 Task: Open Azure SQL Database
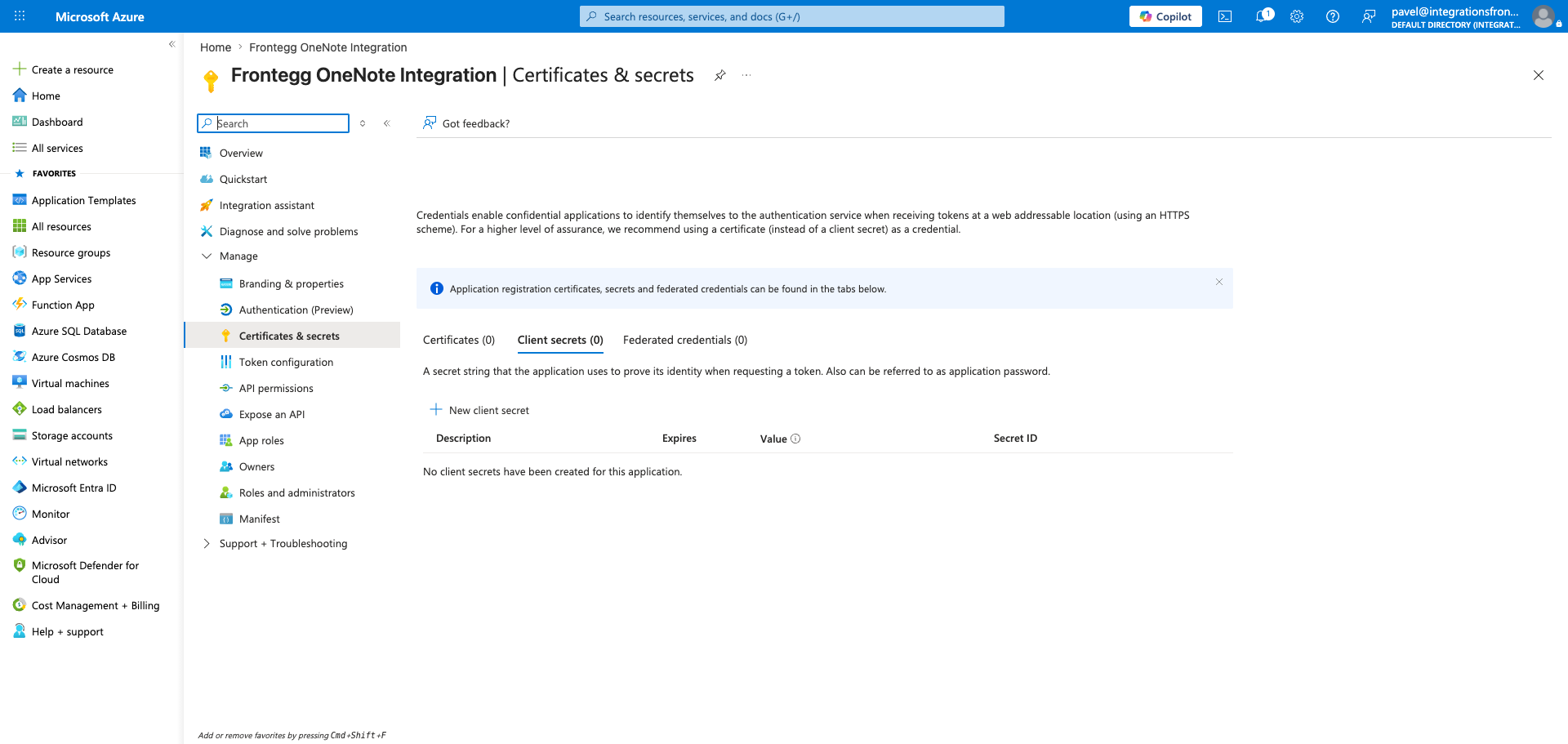[x=79, y=331]
